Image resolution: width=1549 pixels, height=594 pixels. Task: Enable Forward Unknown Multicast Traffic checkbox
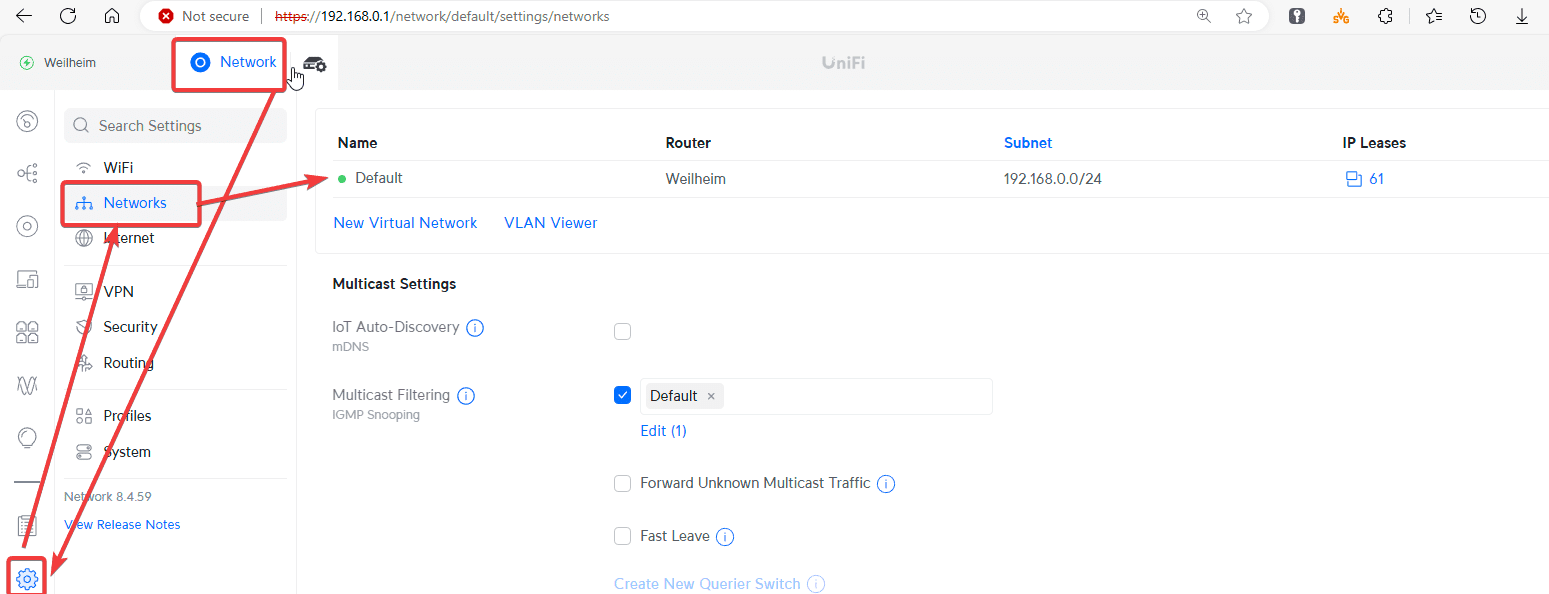click(x=622, y=484)
